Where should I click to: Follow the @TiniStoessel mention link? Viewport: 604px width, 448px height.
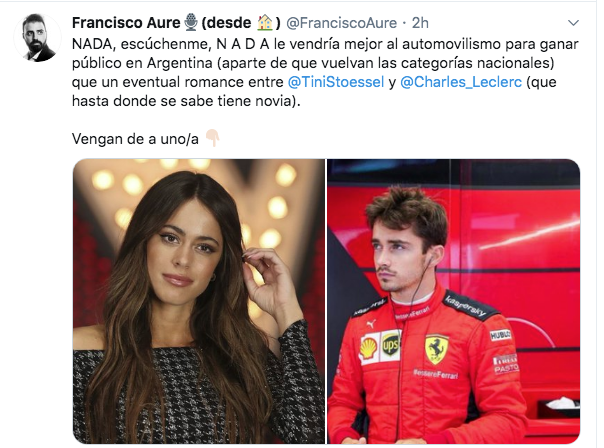tap(336, 82)
